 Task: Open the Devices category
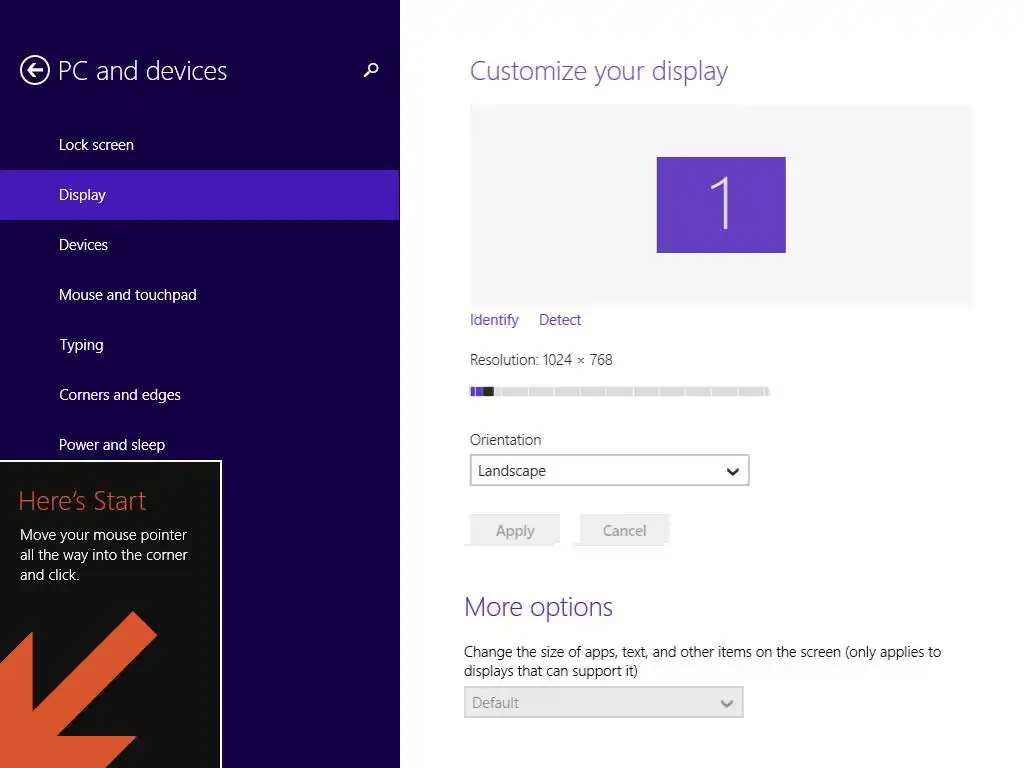pos(199,245)
